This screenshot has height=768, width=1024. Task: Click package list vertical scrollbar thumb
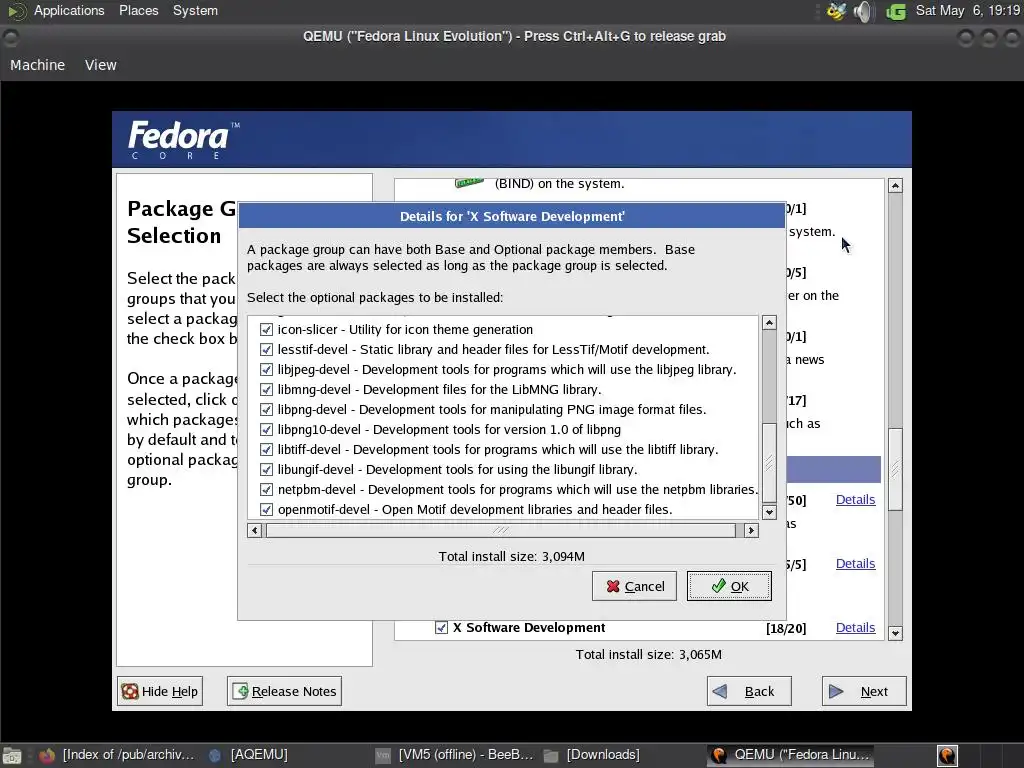tap(769, 462)
